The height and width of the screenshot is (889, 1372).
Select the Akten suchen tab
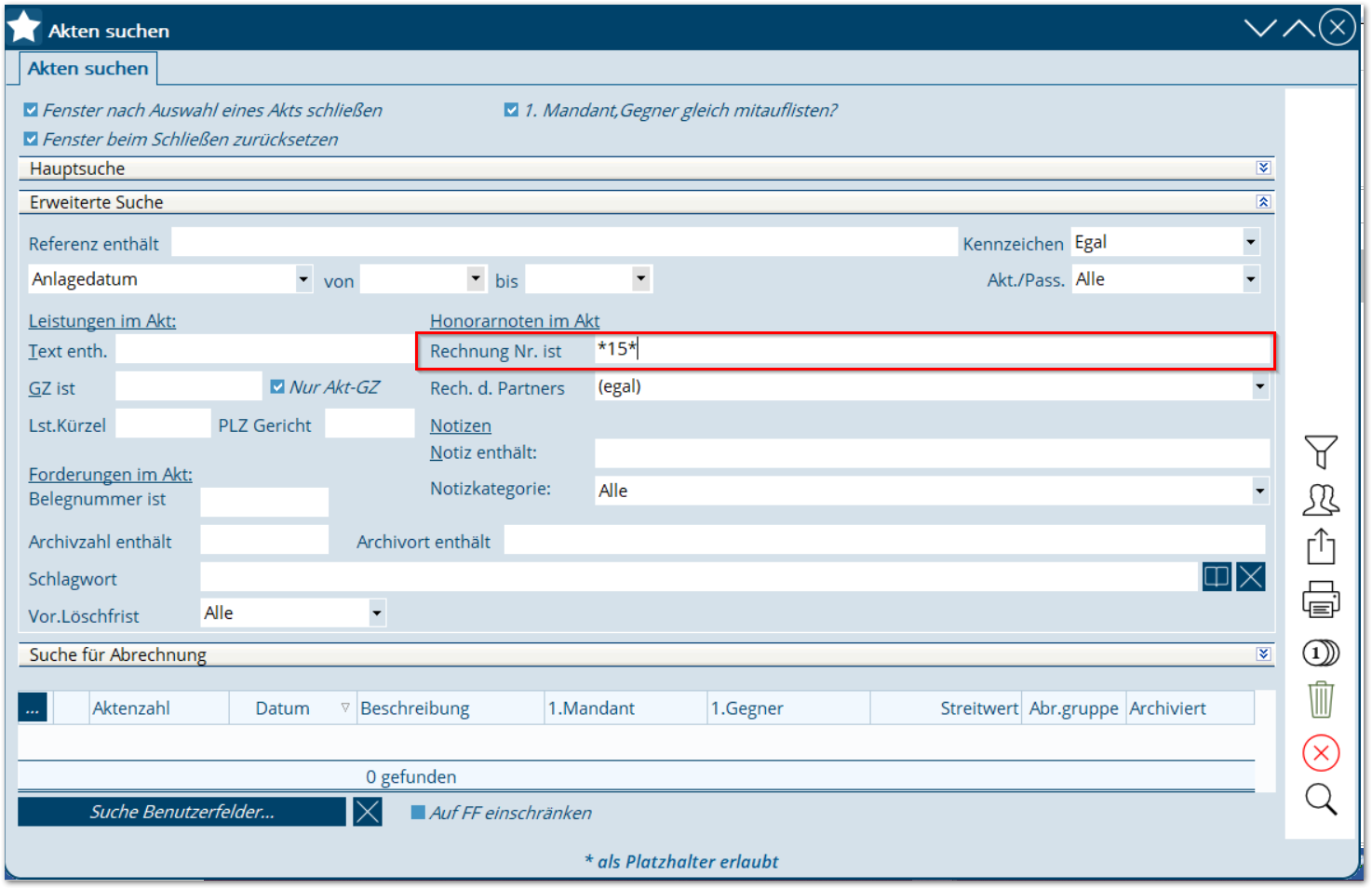(x=88, y=68)
